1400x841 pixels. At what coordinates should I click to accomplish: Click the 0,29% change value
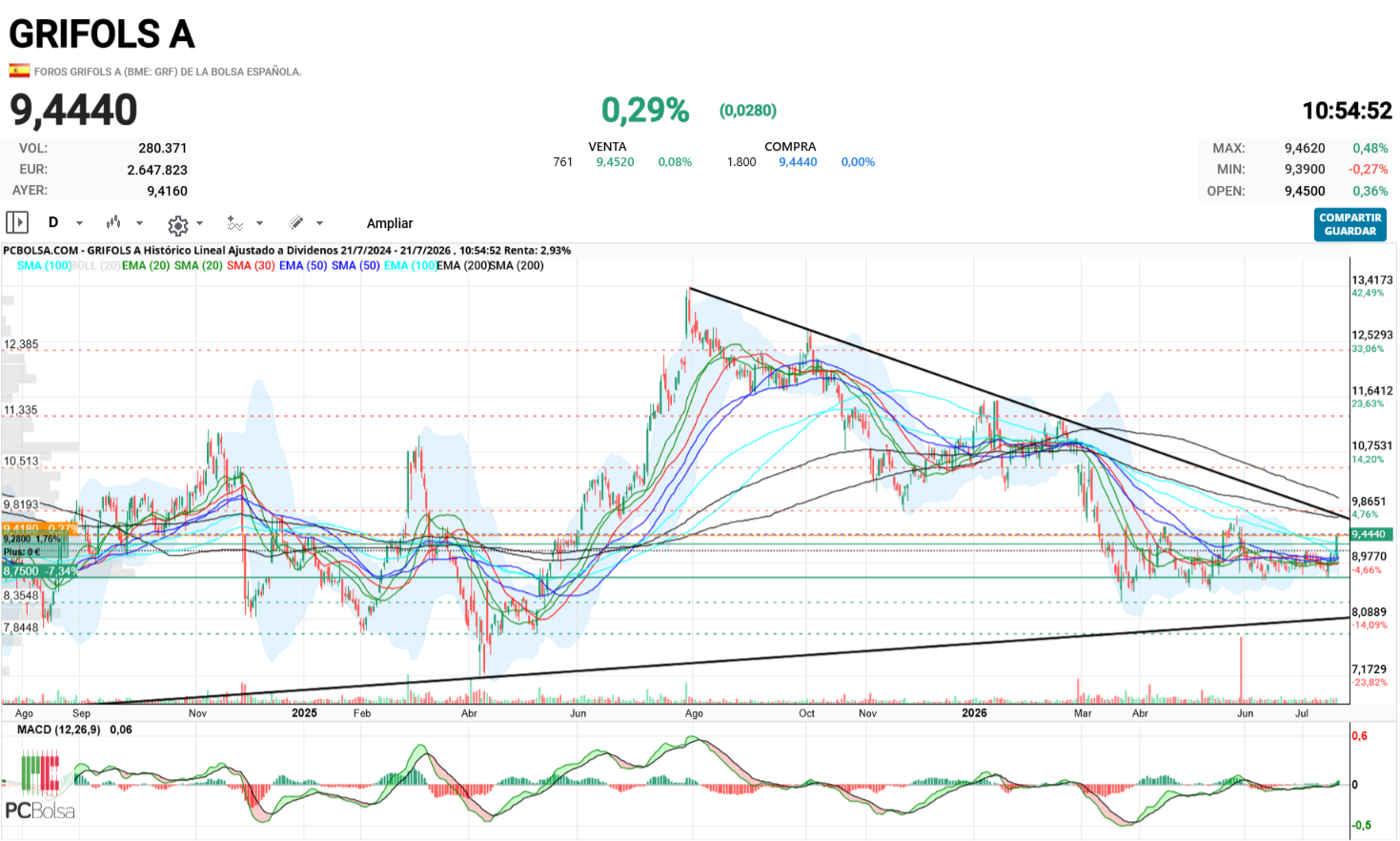coord(645,111)
